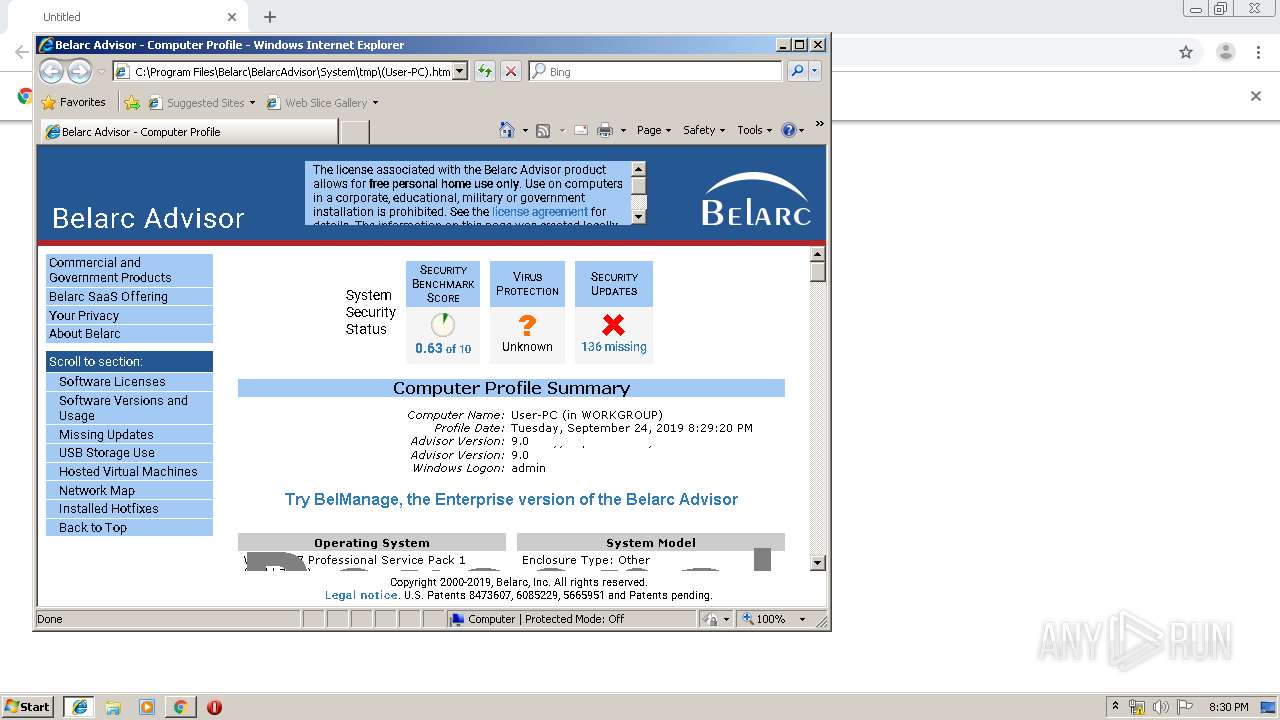Open the Page menu
The height and width of the screenshot is (720, 1280).
coord(654,130)
